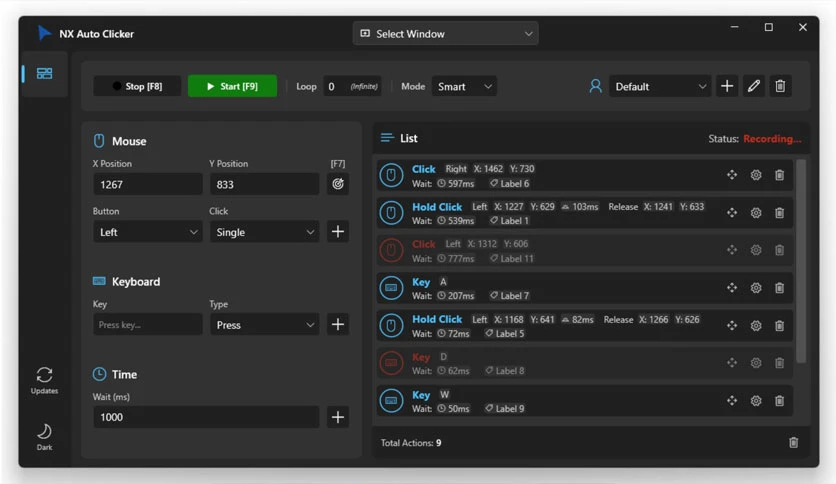Enable the disabled Label 11 click icon
This screenshot has width=836, height=484.
(391, 251)
